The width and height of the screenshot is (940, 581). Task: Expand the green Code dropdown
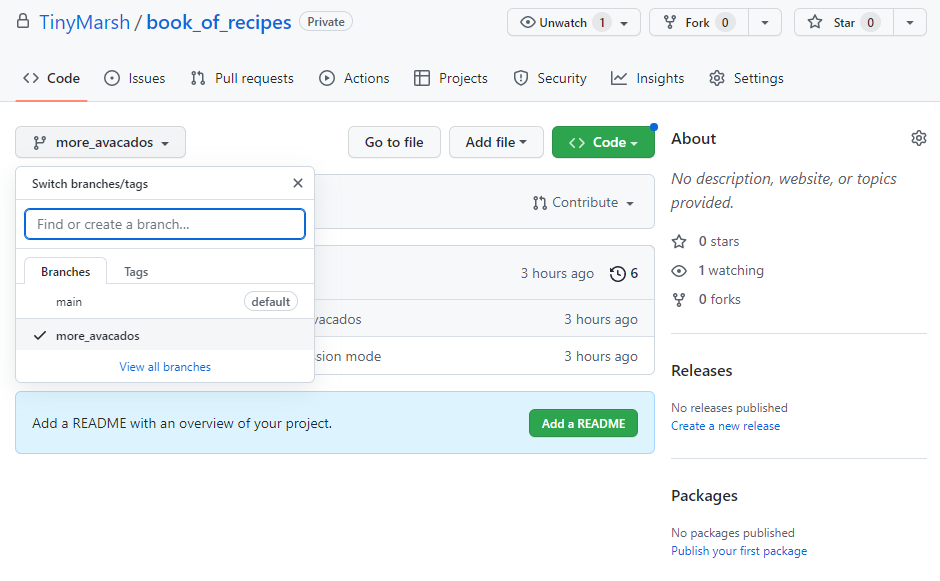(603, 142)
